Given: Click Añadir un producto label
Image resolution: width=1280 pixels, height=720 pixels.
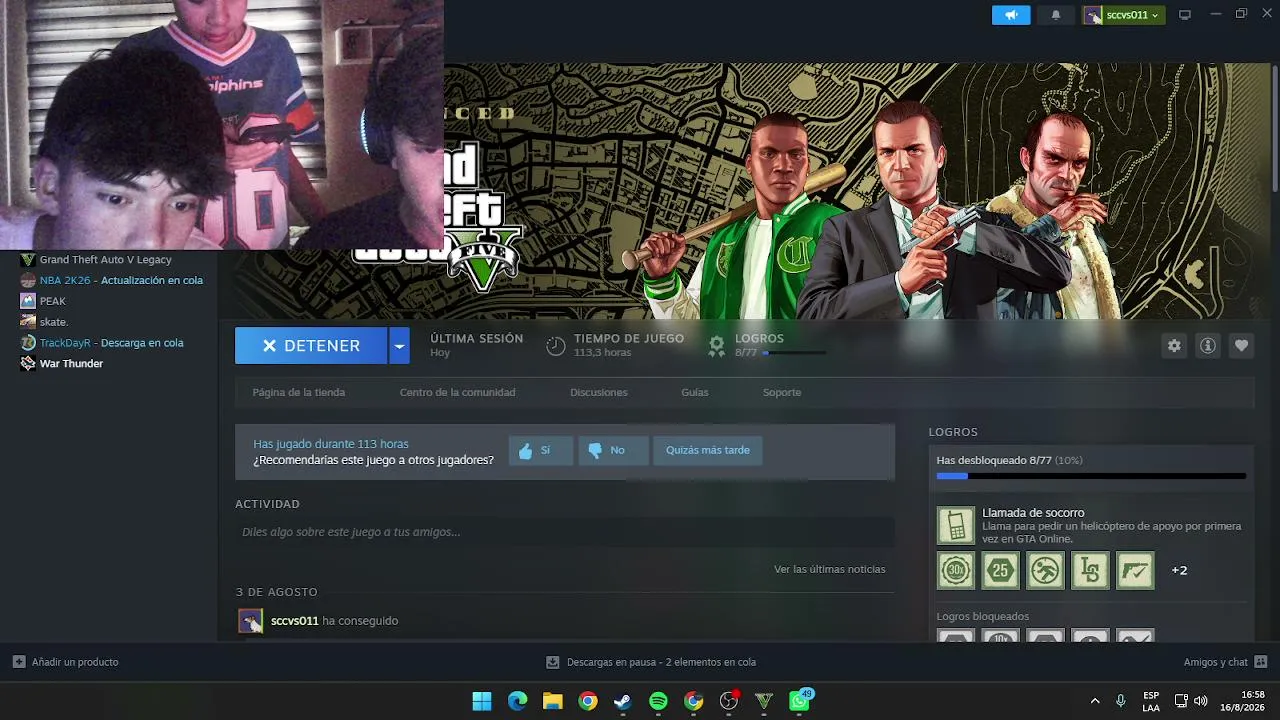Looking at the screenshot, I should click(75, 662).
